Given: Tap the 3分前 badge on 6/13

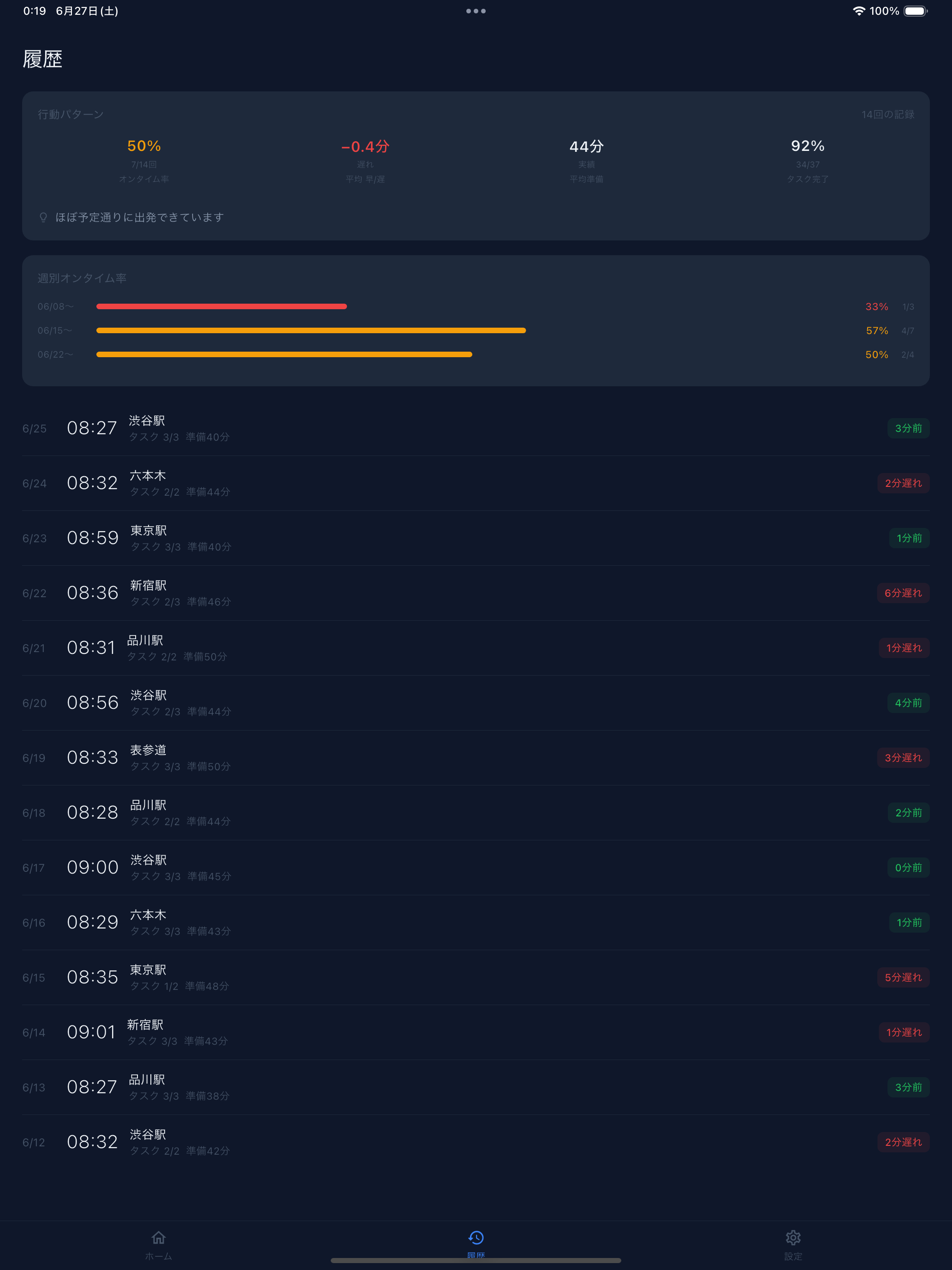Looking at the screenshot, I should [x=908, y=1087].
